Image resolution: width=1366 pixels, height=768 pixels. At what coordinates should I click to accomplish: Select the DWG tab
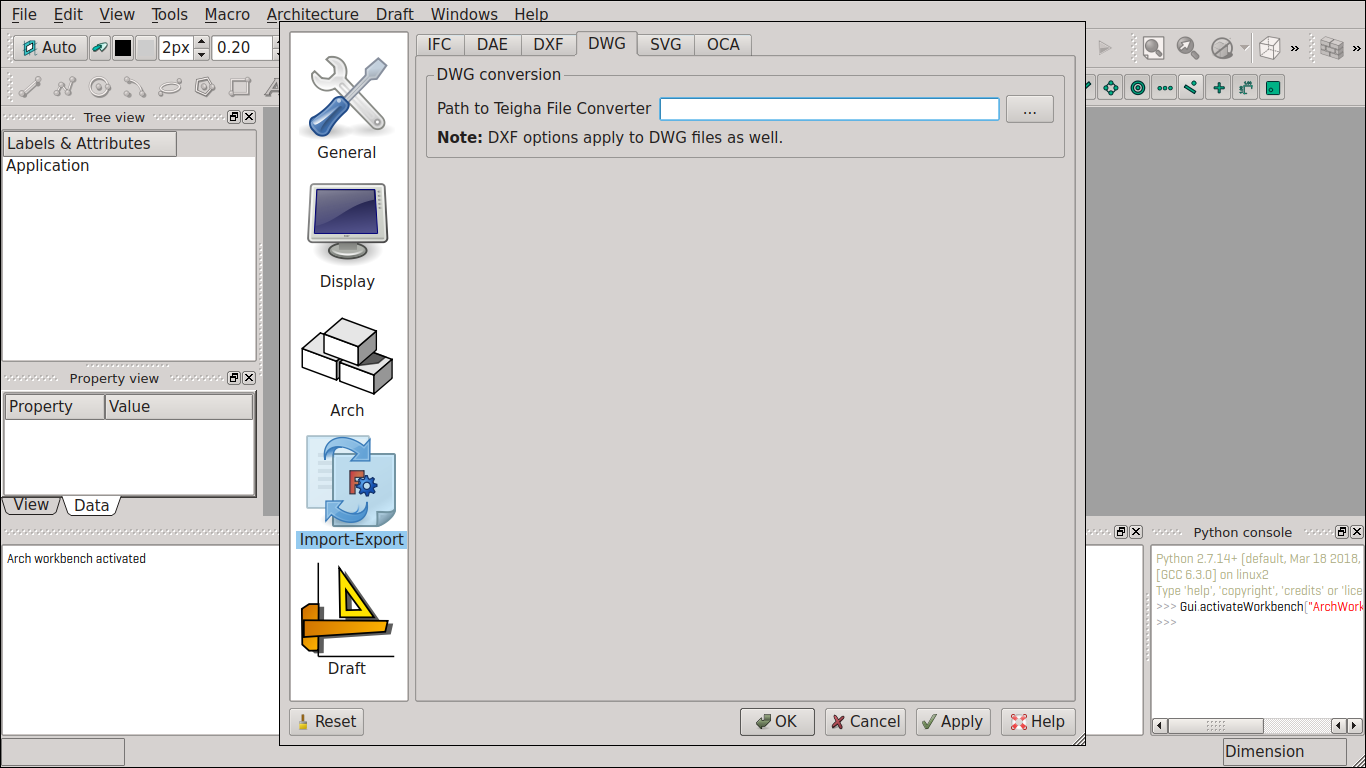pos(606,43)
